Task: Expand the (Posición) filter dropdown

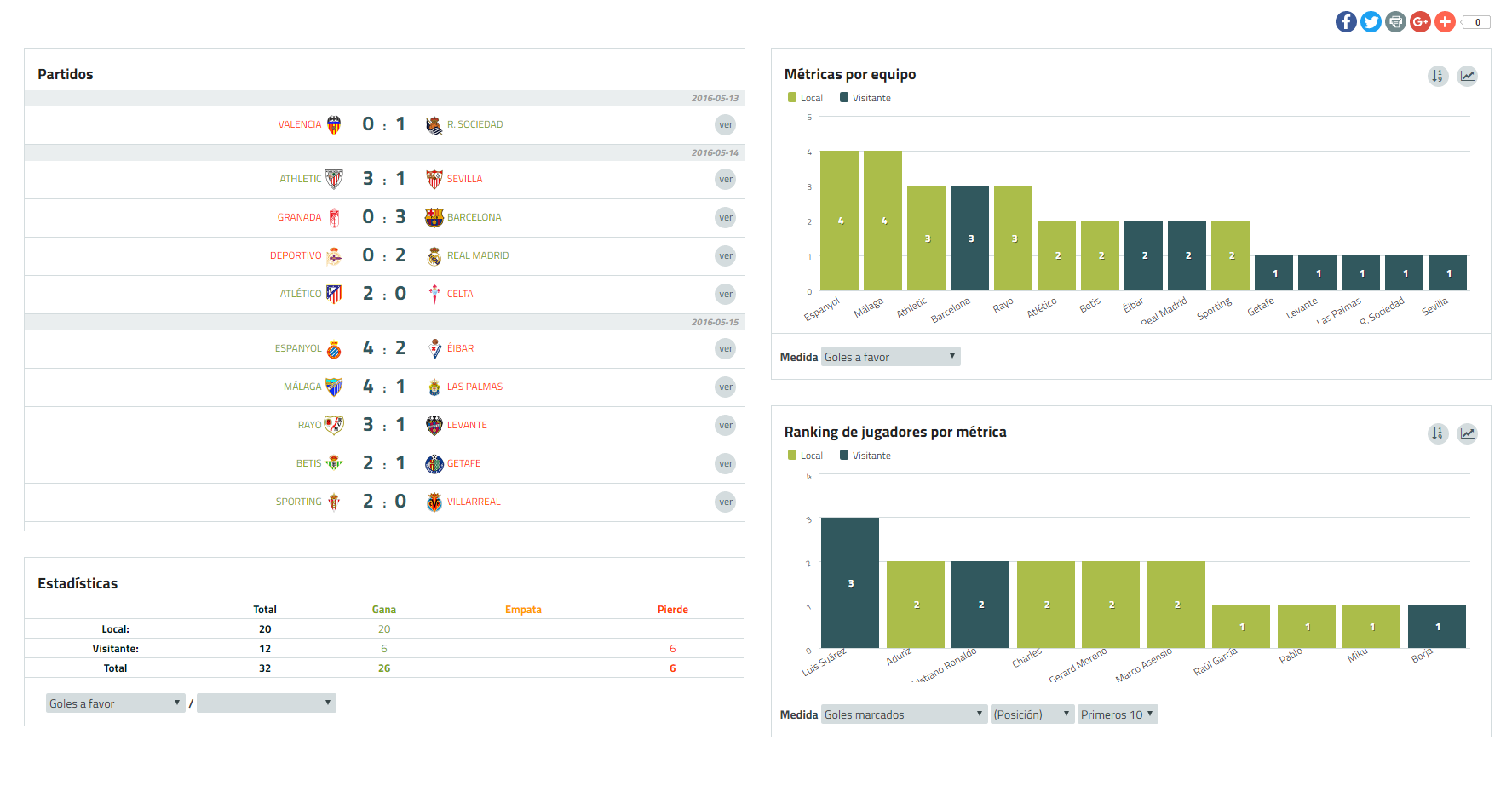Action: click(1032, 714)
